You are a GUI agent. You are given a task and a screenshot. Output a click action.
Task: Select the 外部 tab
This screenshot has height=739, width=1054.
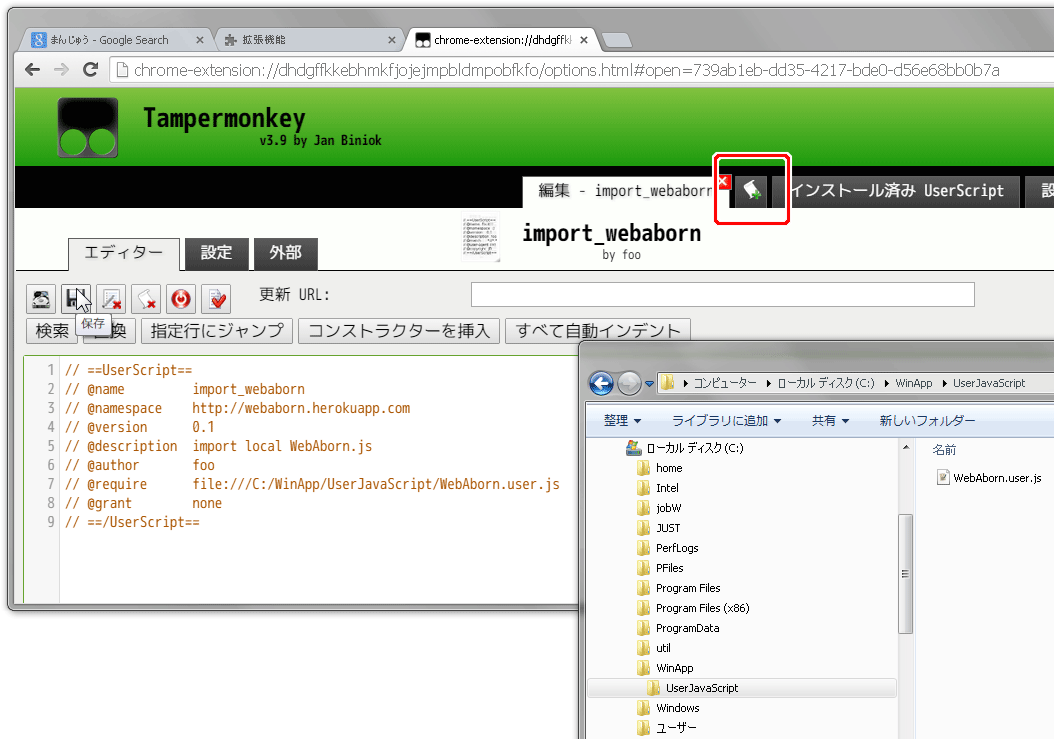pos(285,254)
